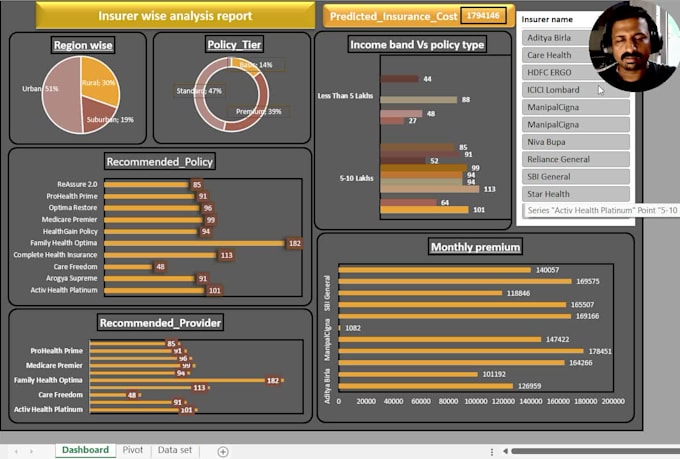Click the tab bar splitter dots
680x459 pixels.
click(x=491, y=452)
